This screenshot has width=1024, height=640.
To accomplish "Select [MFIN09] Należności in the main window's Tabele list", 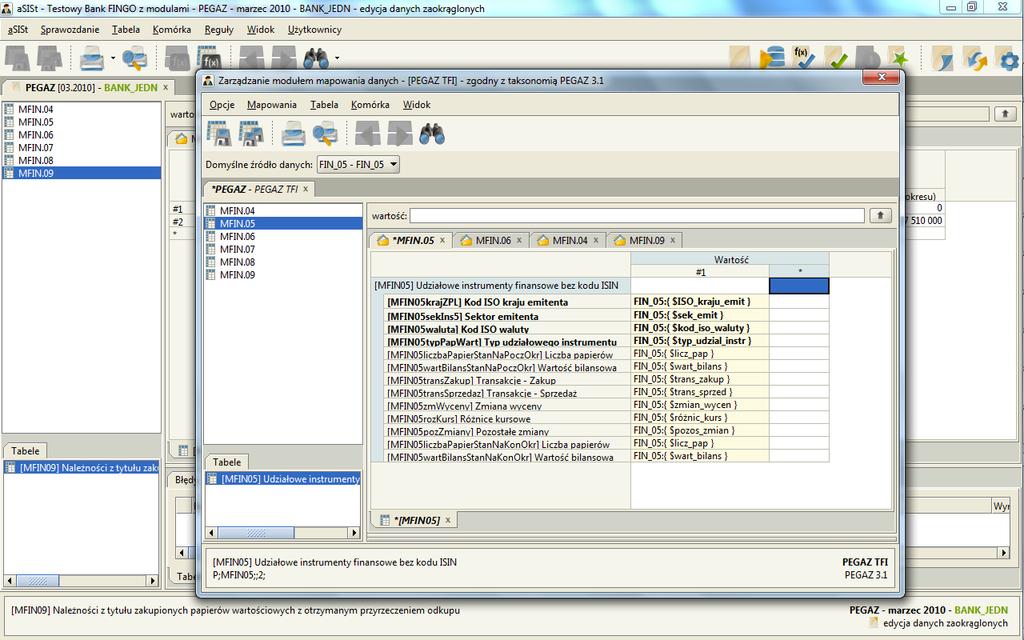I will point(82,468).
